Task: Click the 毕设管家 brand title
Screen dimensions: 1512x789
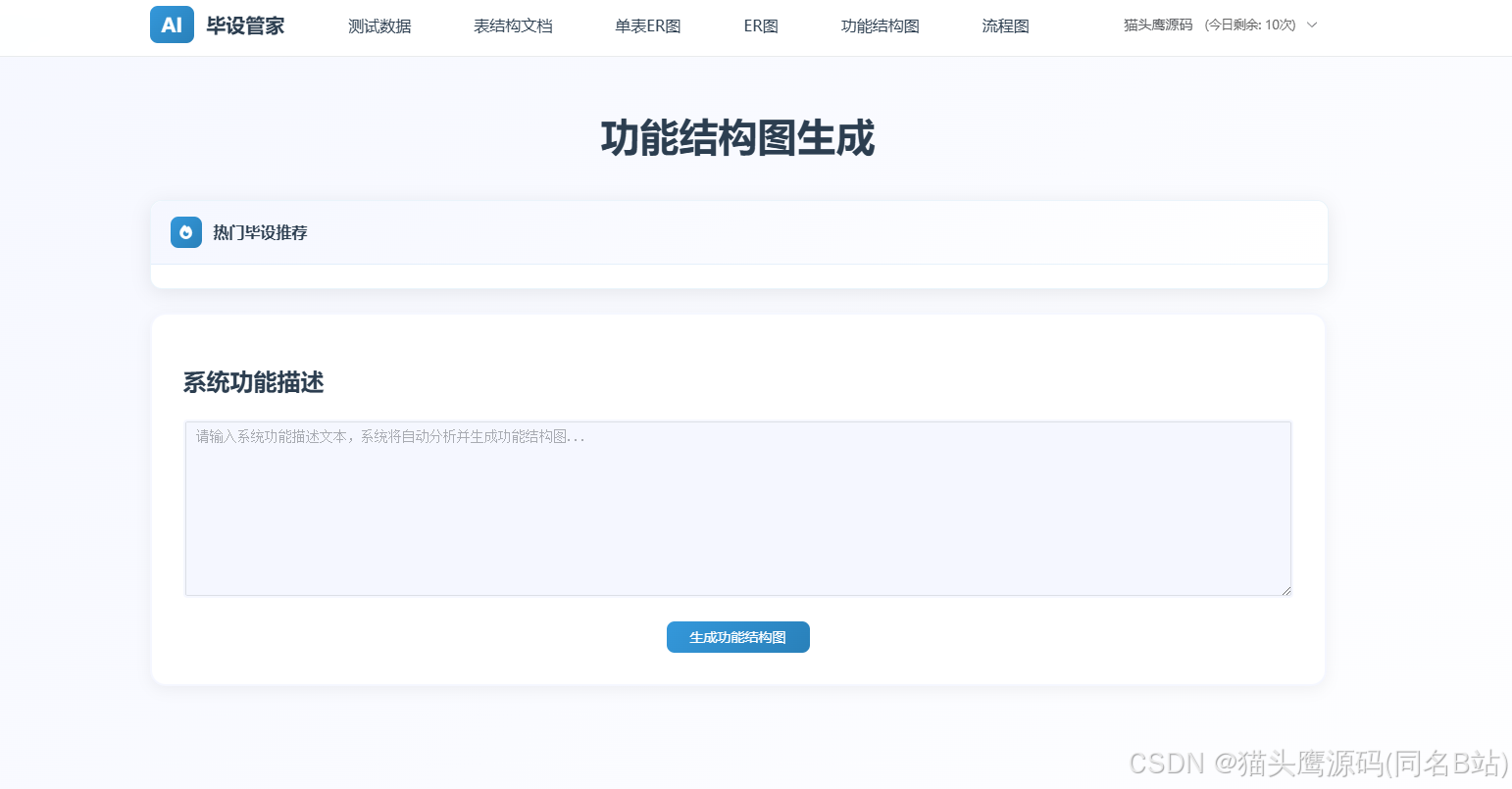Action: pyautogui.click(x=245, y=25)
